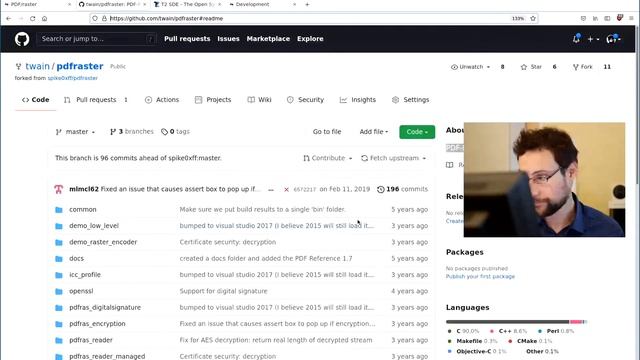This screenshot has height=360, width=640.
Task: Click Go to file button
Action: (x=327, y=132)
